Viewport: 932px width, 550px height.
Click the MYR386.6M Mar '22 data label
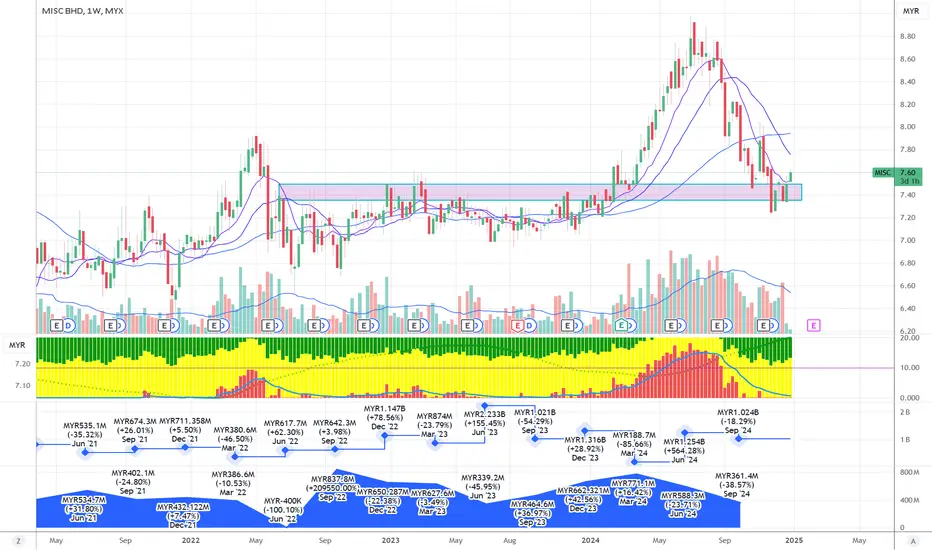click(233, 483)
